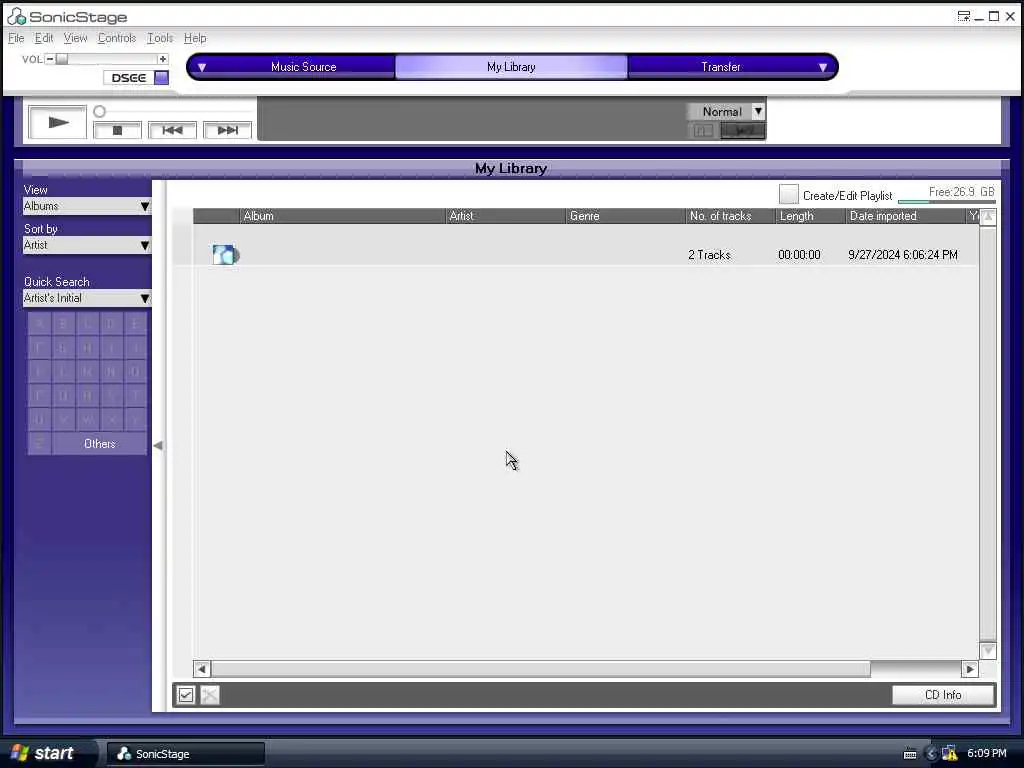Screen dimensions: 1024x768
Task: Select the SonicStage taskbar button
Action: [185, 754]
